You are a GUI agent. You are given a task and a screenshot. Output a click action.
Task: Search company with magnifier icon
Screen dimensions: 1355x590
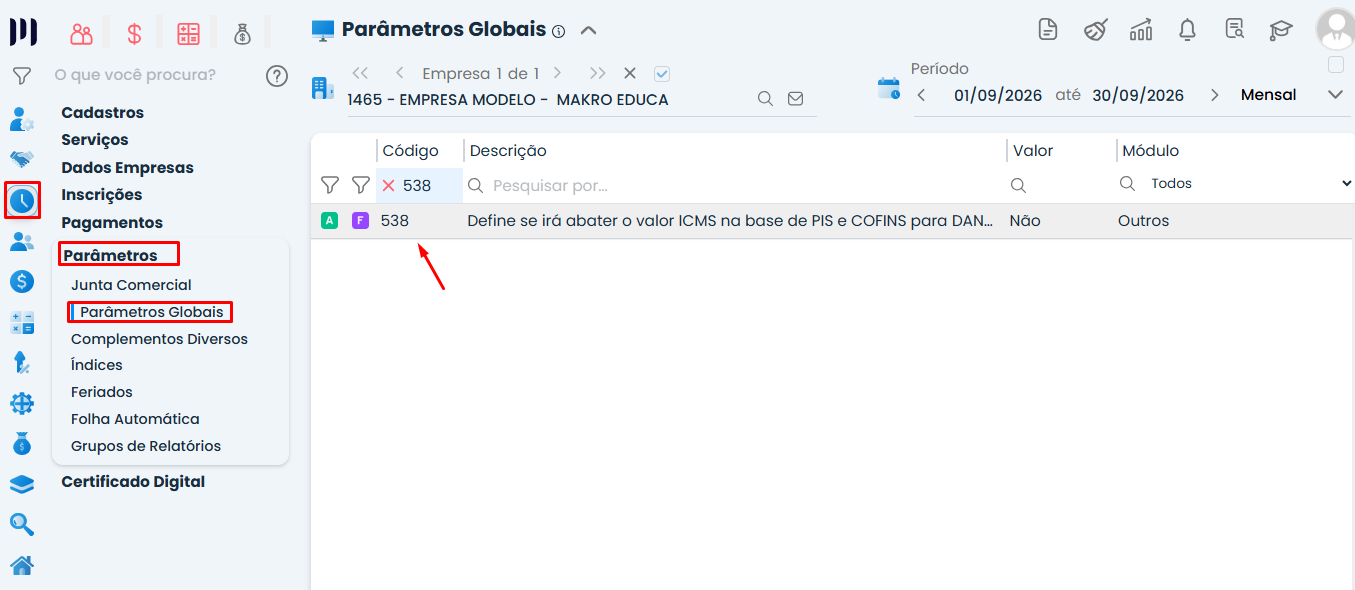pyautogui.click(x=765, y=99)
